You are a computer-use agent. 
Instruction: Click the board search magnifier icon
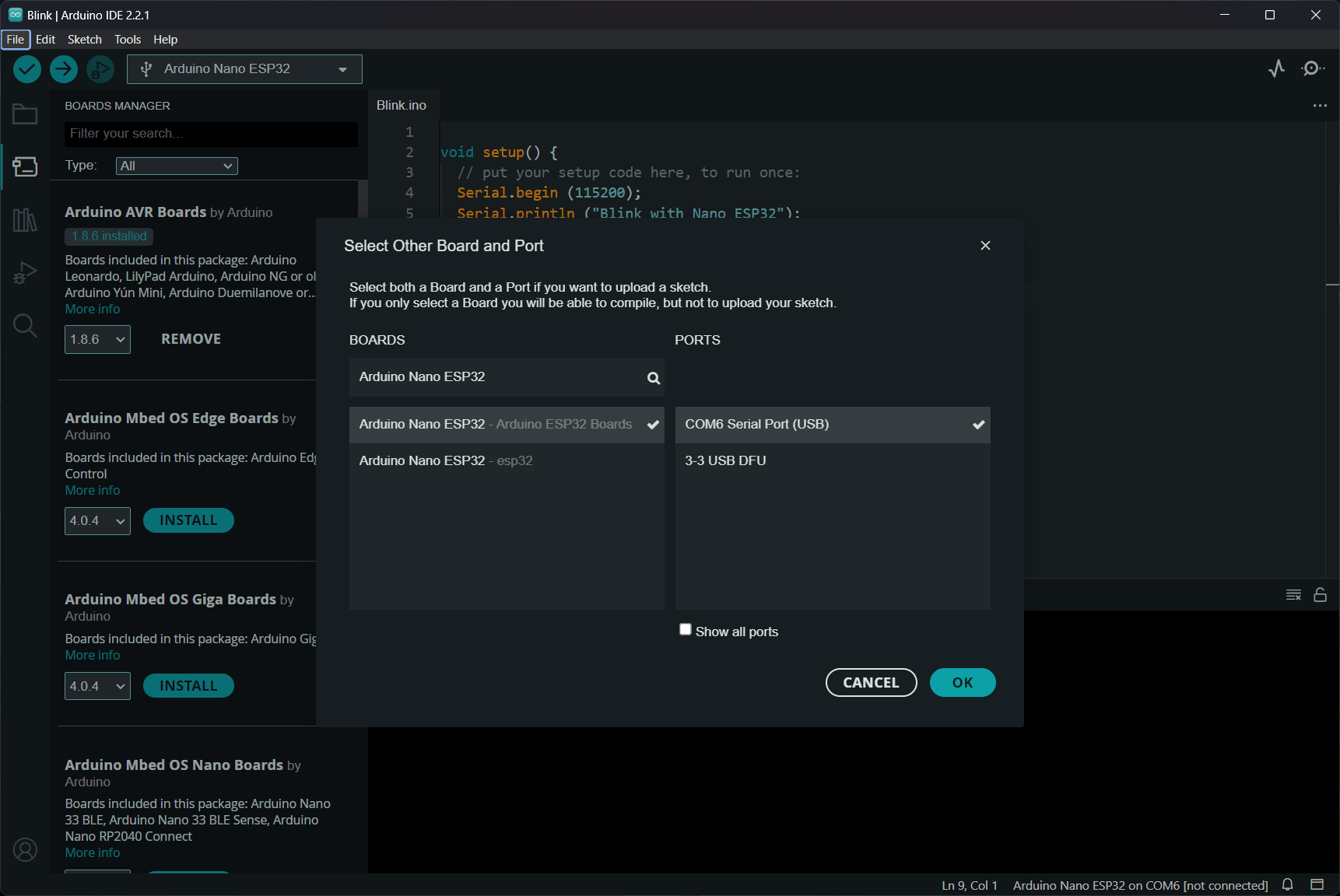pyautogui.click(x=654, y=378)
